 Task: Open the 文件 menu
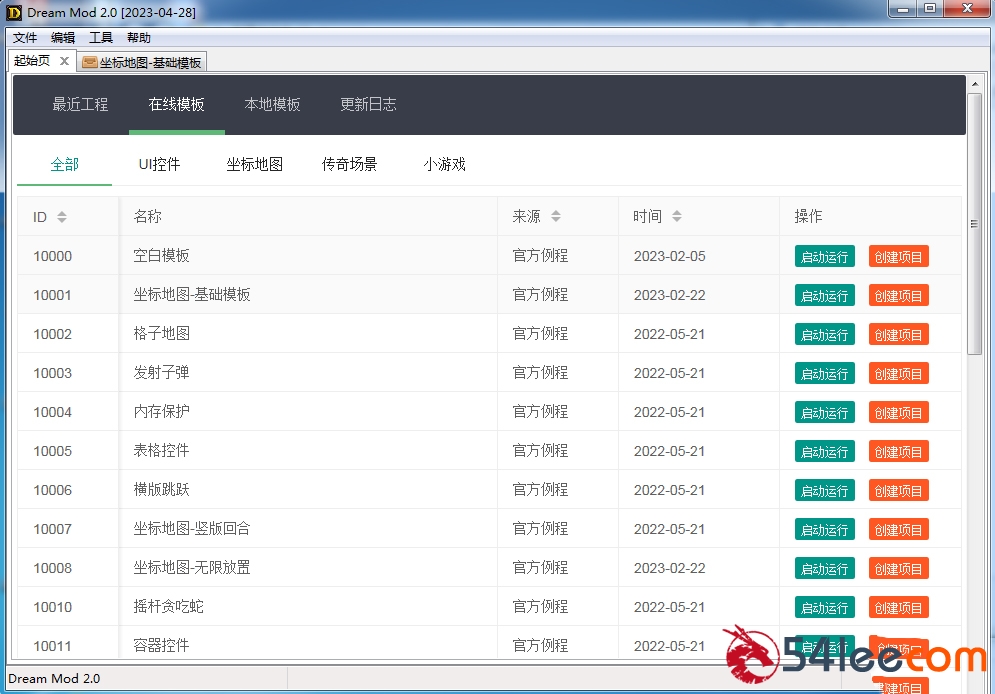coord(25,38)
